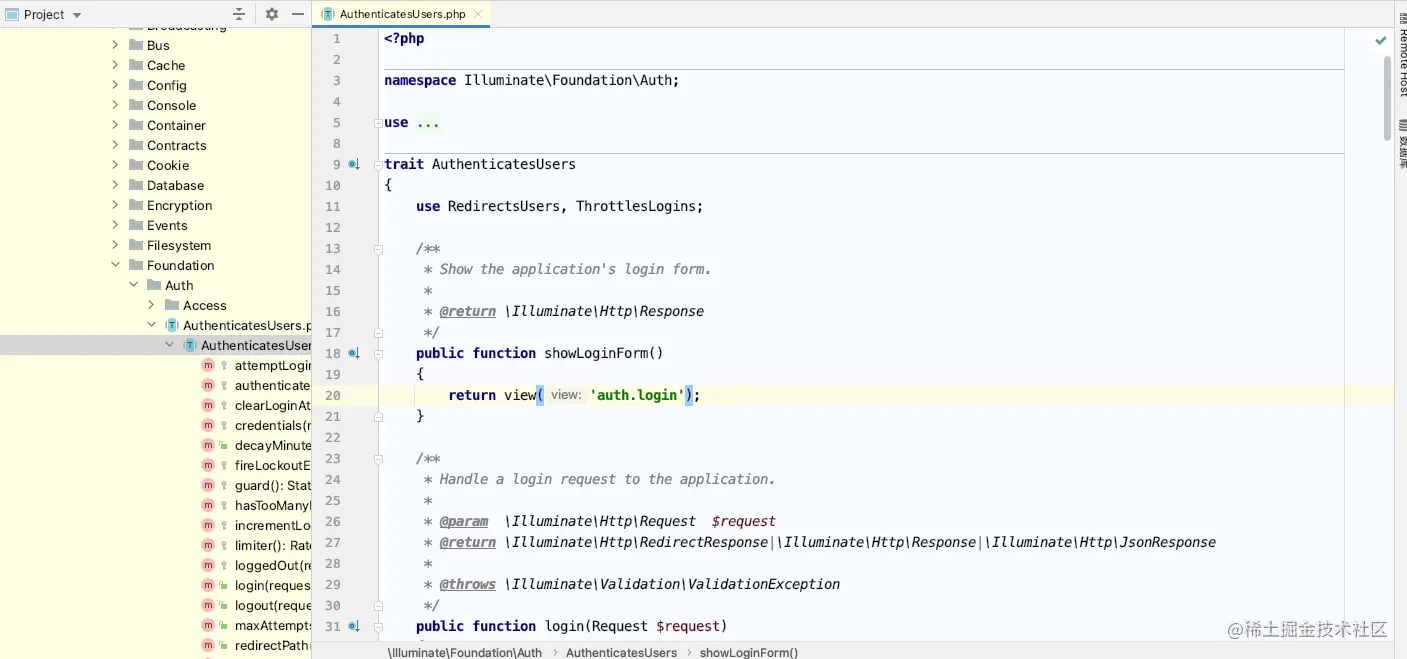Toggle the fold marker at line 23 docblock

[x=379, y=458]
